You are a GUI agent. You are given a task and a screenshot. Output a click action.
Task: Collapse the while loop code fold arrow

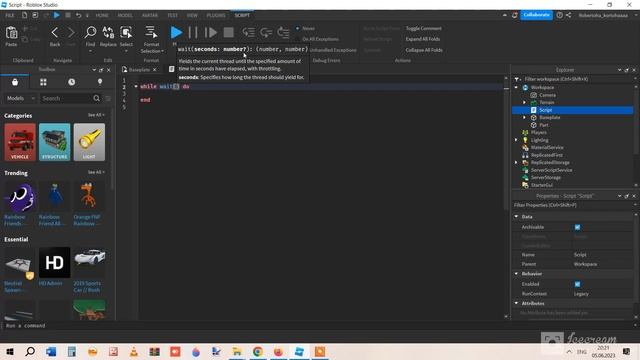click(136, 87)
